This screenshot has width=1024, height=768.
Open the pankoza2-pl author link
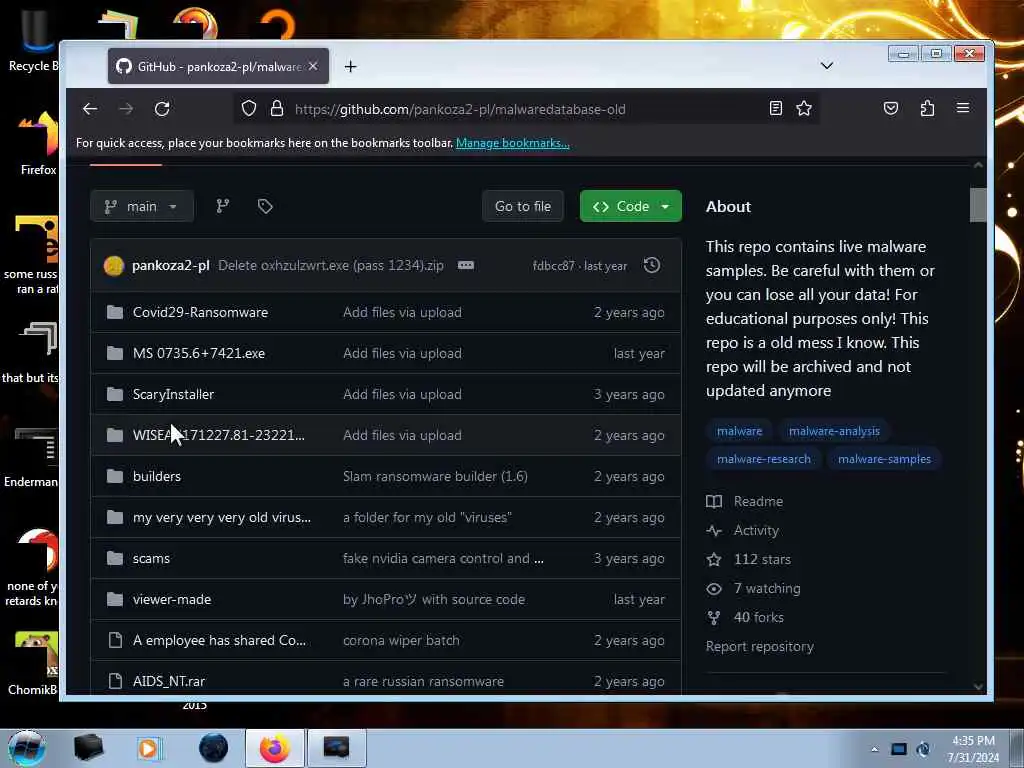(170, 266)
